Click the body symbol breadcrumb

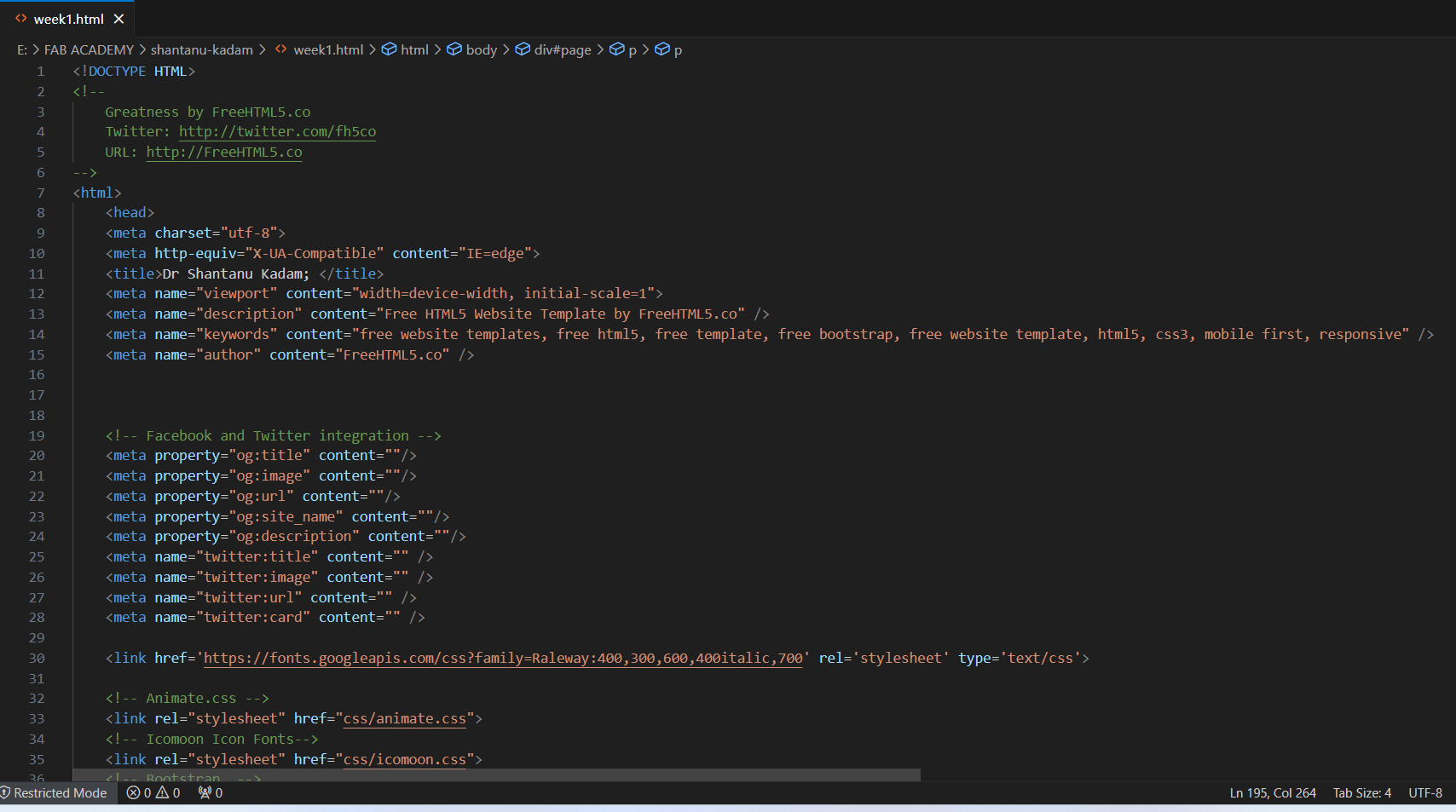point(482,49)
